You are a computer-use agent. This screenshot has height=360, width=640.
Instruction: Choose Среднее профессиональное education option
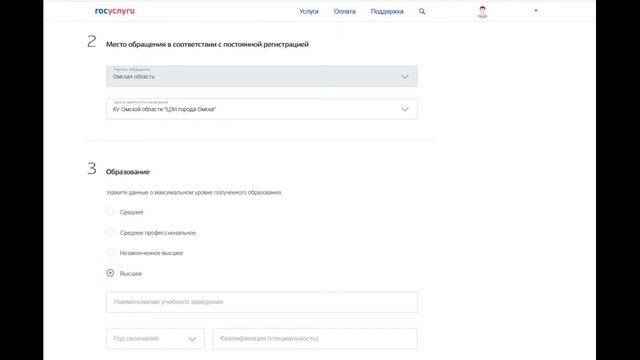[x=110, y=232]
